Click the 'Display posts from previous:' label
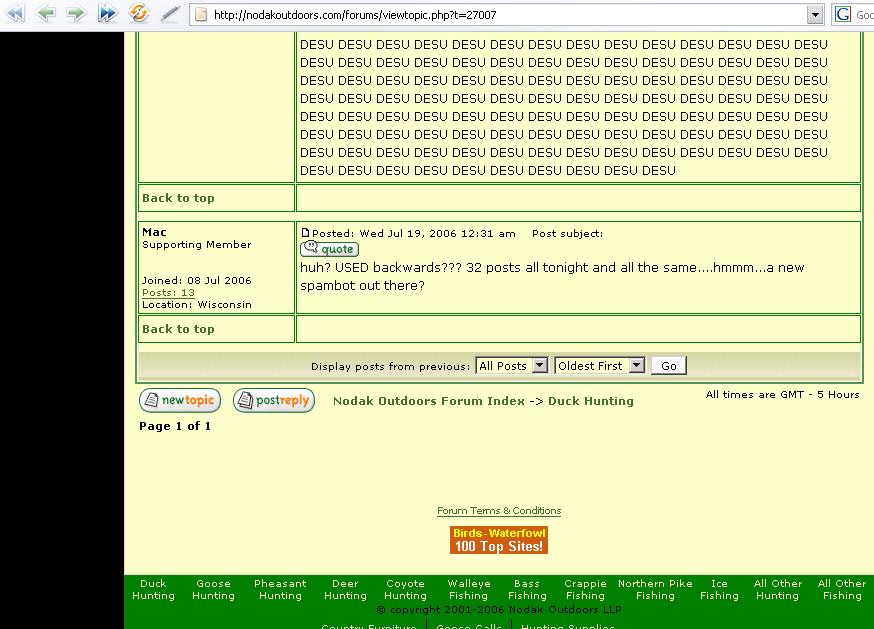The width and height of the screenshot is (874, 629). coord(391,366)
